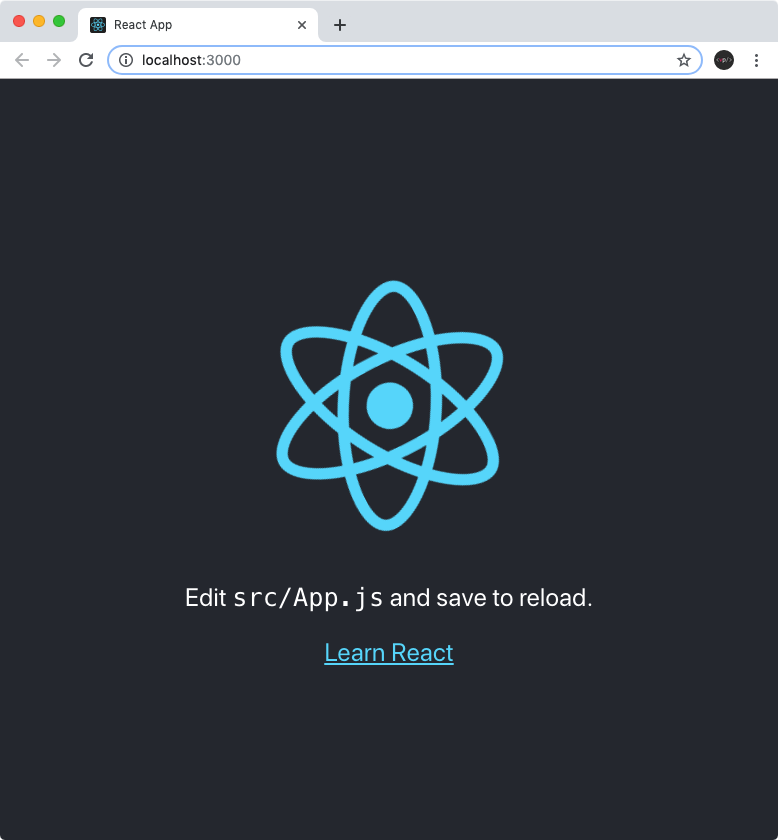
Task: Click the center dot of React logo
Action: pyautogui.click(x=390, y=406)
